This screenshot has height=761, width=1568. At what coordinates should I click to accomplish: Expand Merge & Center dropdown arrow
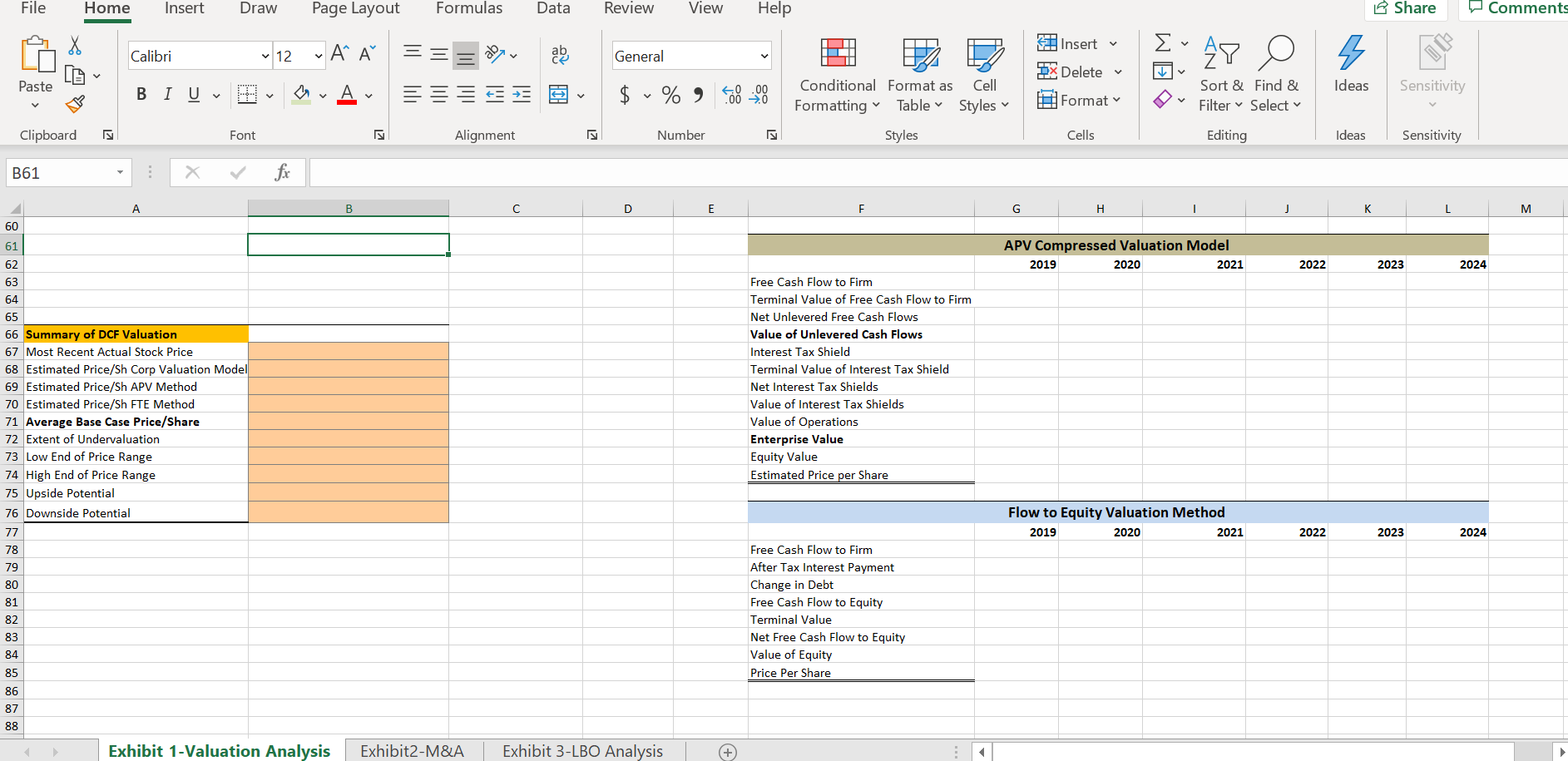[x=581, y=95]
